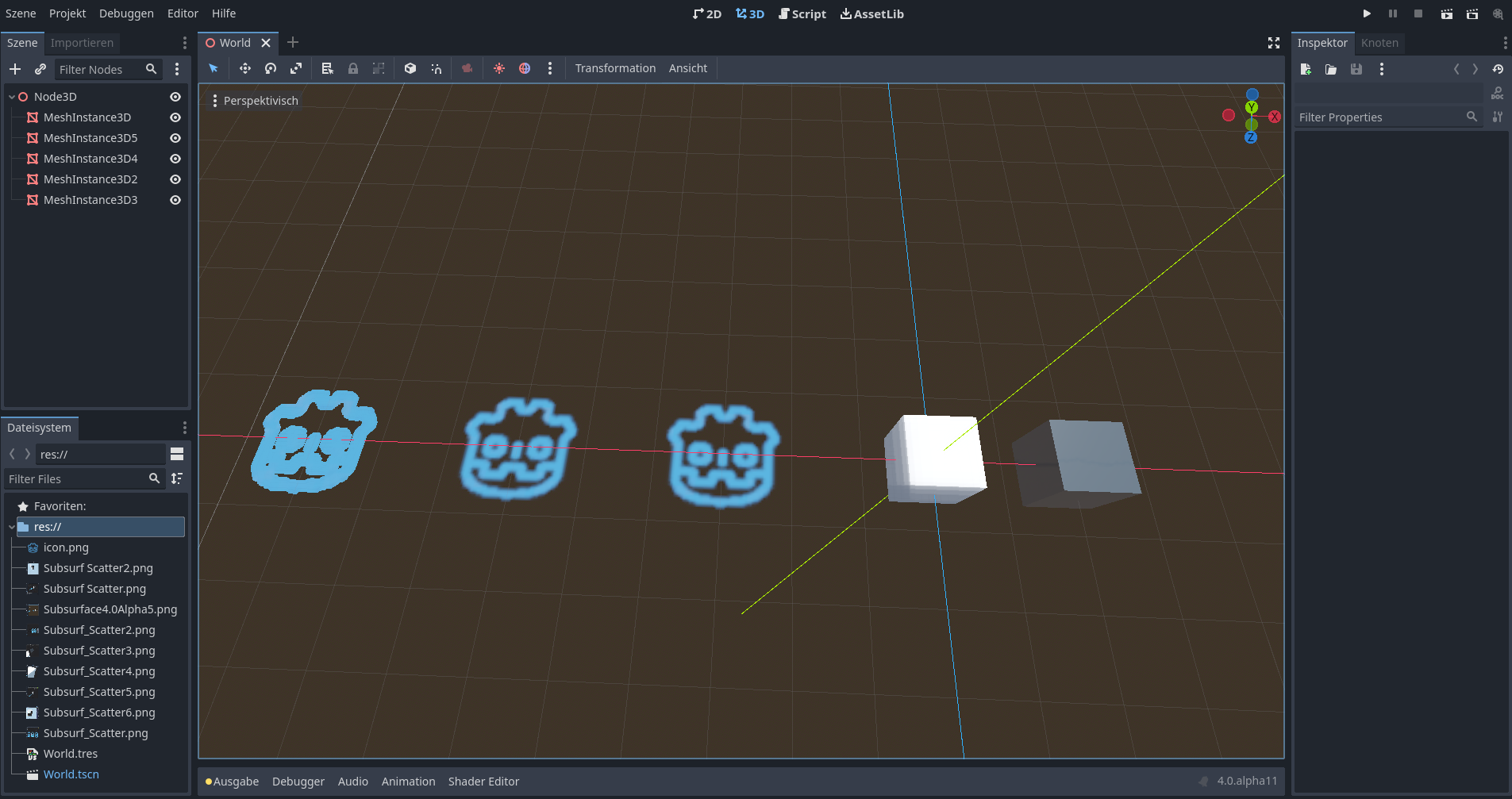Activate the Scale tool
Screen dimensions: 1512x799
coord(295,68)
